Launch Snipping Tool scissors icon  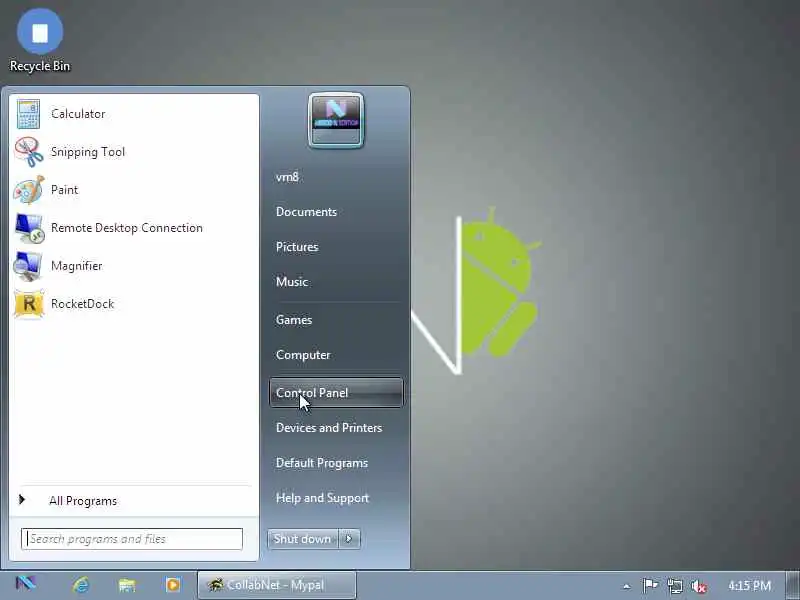pyautogui.click(x=29, y=152)
